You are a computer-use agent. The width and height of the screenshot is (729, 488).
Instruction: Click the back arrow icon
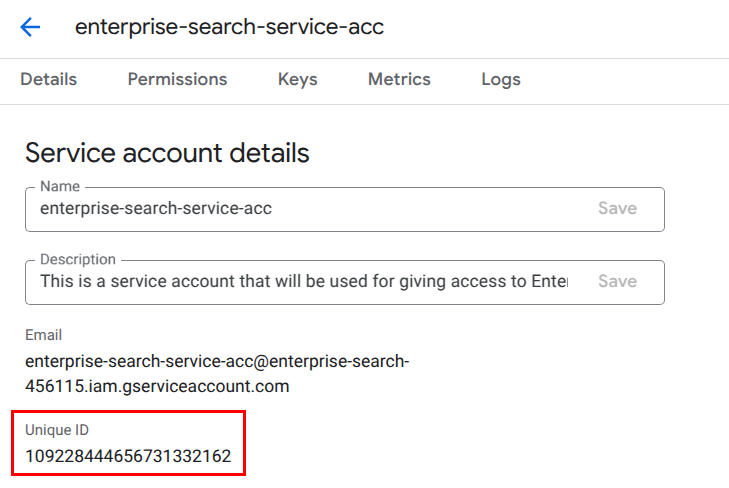pos(30,27)
